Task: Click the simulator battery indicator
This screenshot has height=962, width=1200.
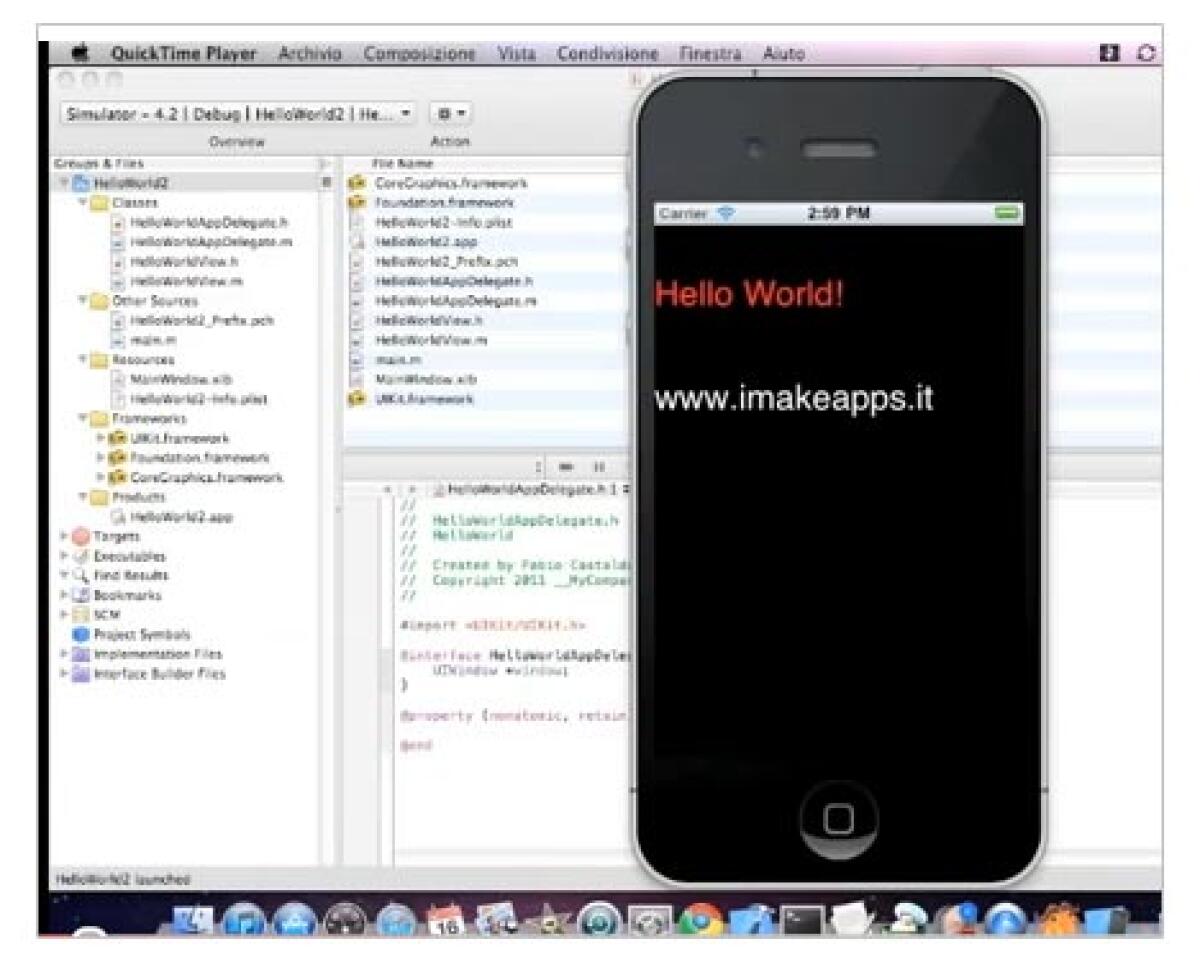Action: coord(1007,213)
